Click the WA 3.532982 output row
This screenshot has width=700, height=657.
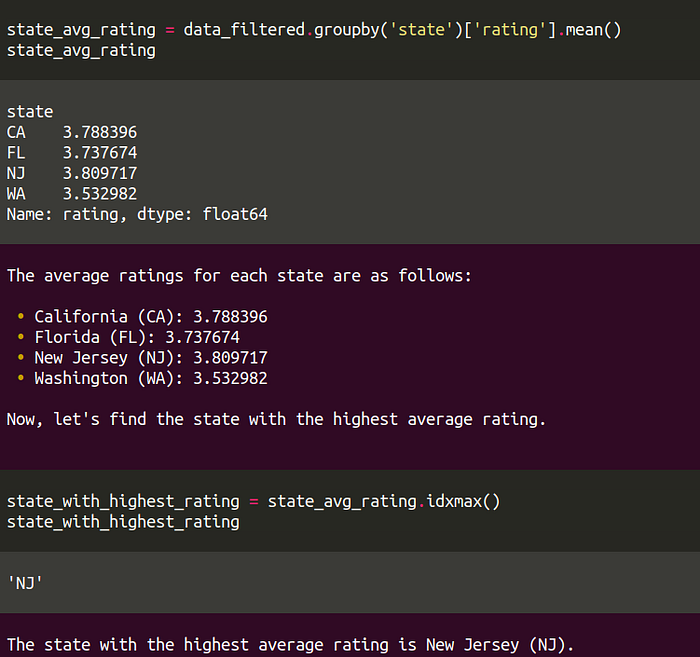click(x=72, y=194)
